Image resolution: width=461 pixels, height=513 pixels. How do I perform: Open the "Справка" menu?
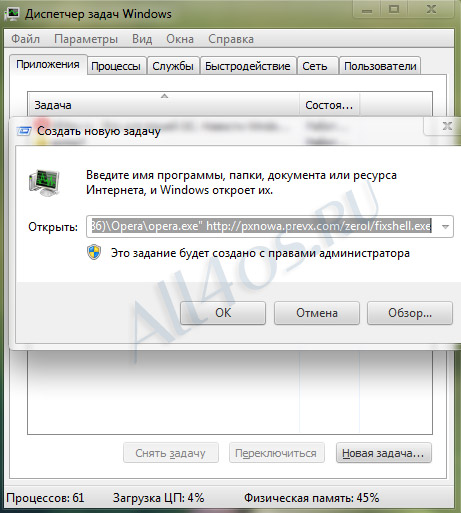(x=231, y=39)
